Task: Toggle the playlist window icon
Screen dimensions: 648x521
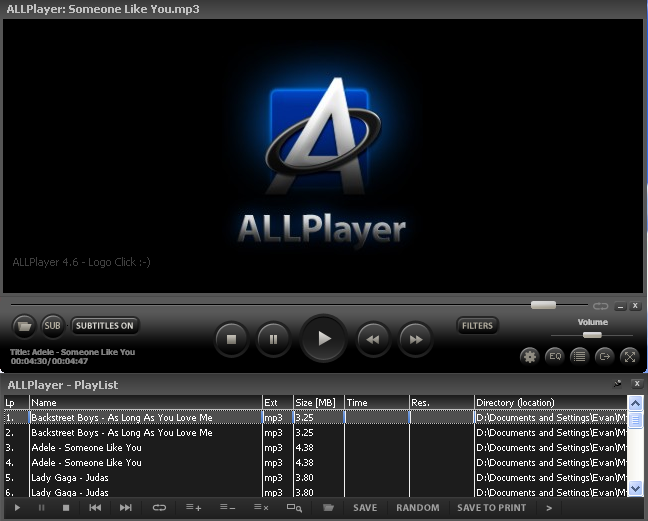Action: tap(579, 356)
